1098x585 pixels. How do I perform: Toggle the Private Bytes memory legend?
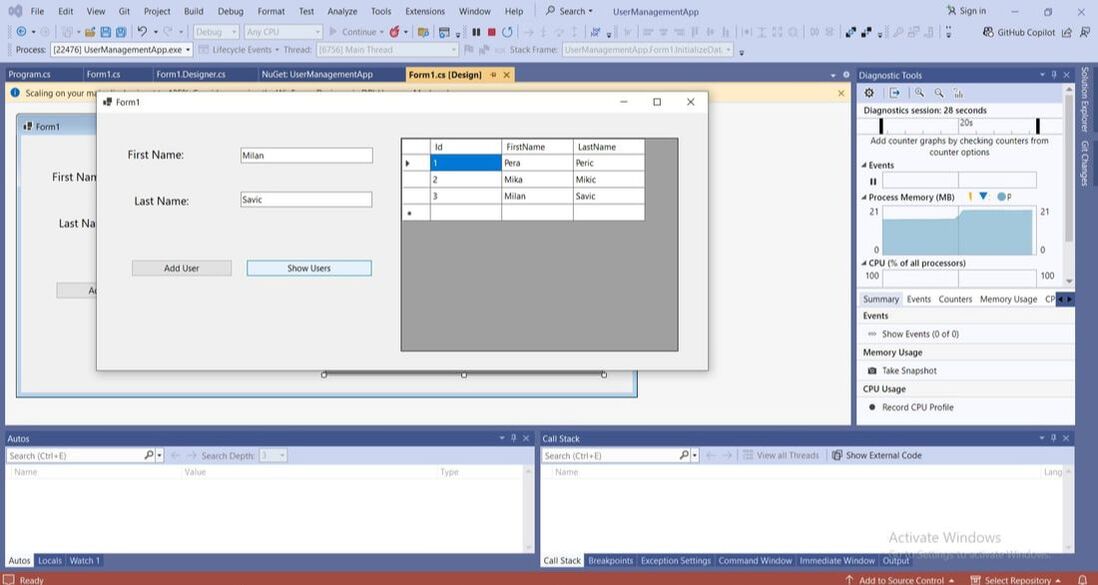[1003, 197]
